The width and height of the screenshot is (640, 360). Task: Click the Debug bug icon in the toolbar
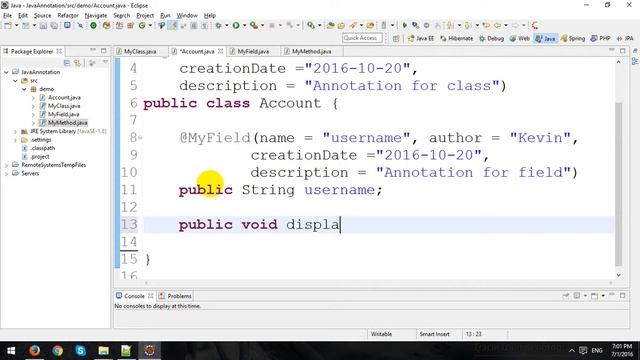pyautogui.click(x=218, y=25)
